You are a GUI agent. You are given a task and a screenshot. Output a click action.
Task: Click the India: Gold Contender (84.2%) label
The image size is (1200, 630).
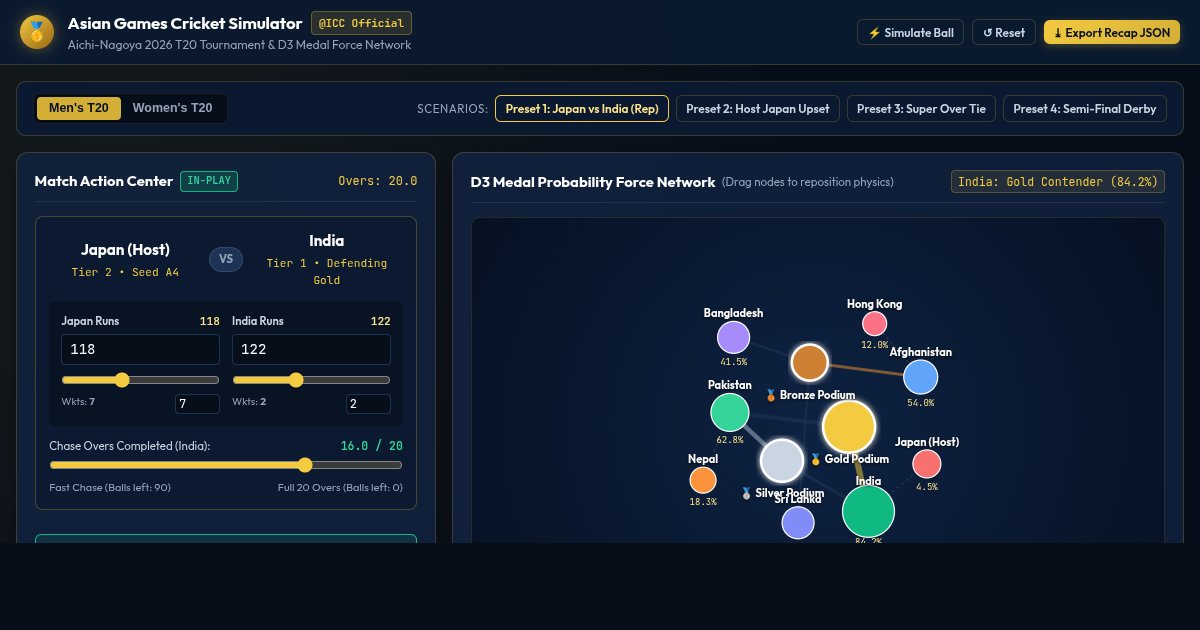pyautogui.click(x=1058, y=182)
